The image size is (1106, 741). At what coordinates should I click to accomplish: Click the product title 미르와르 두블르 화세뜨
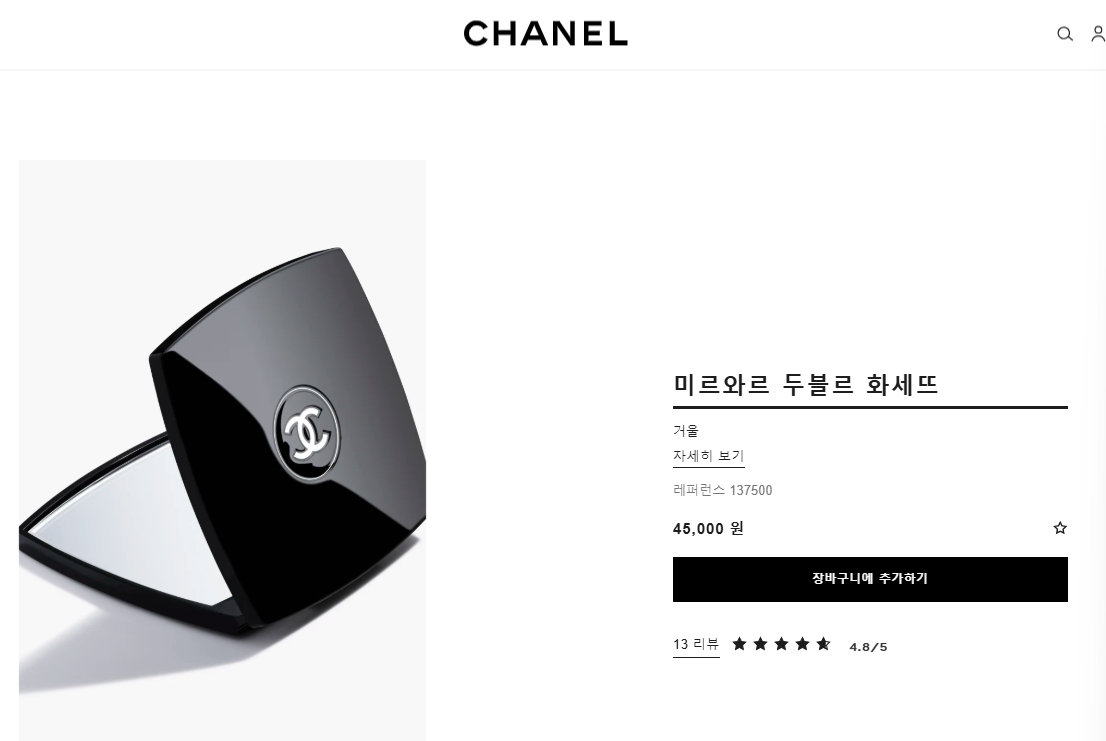pos(806,385)
